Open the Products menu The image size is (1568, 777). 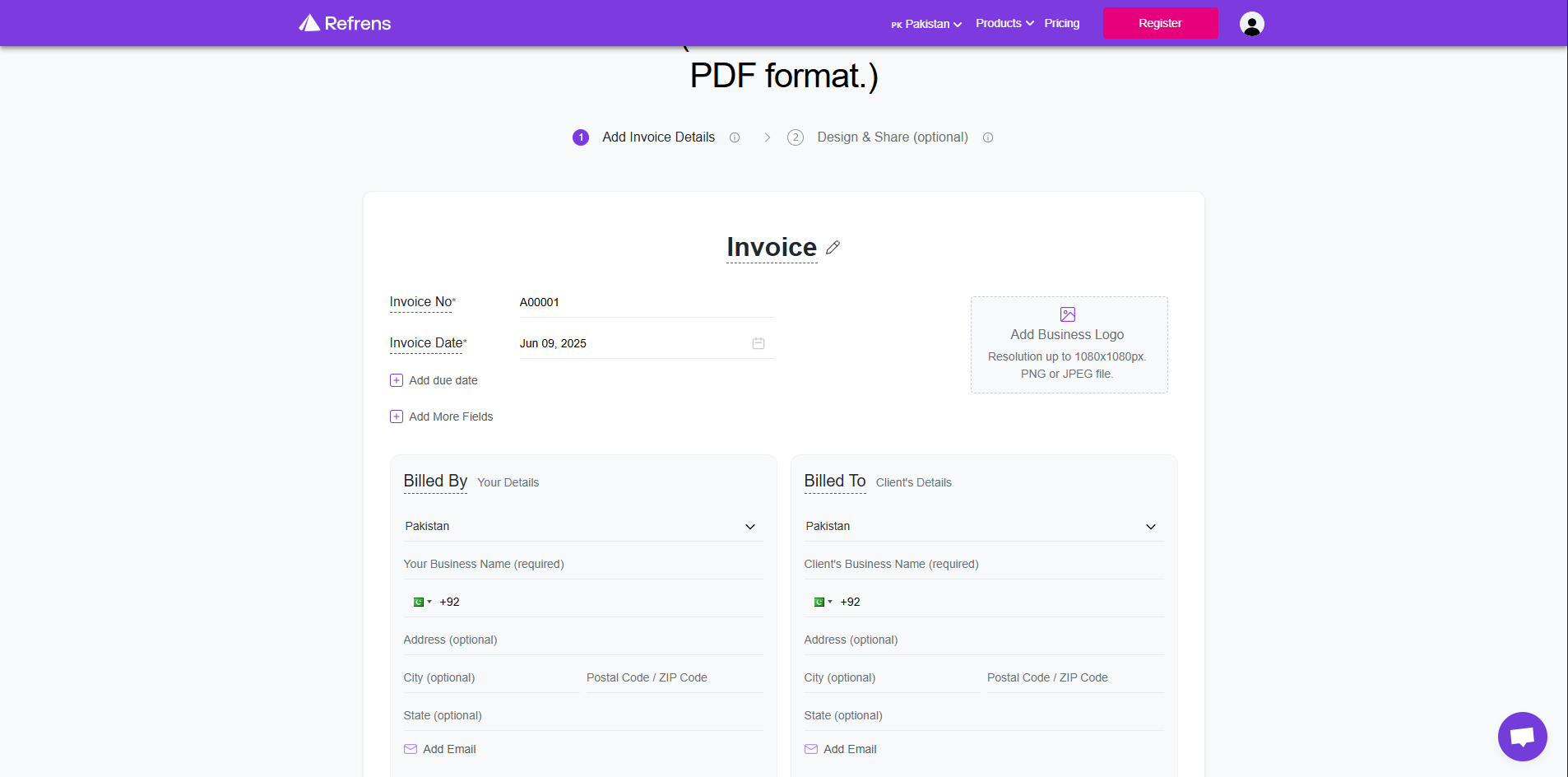1003,23
